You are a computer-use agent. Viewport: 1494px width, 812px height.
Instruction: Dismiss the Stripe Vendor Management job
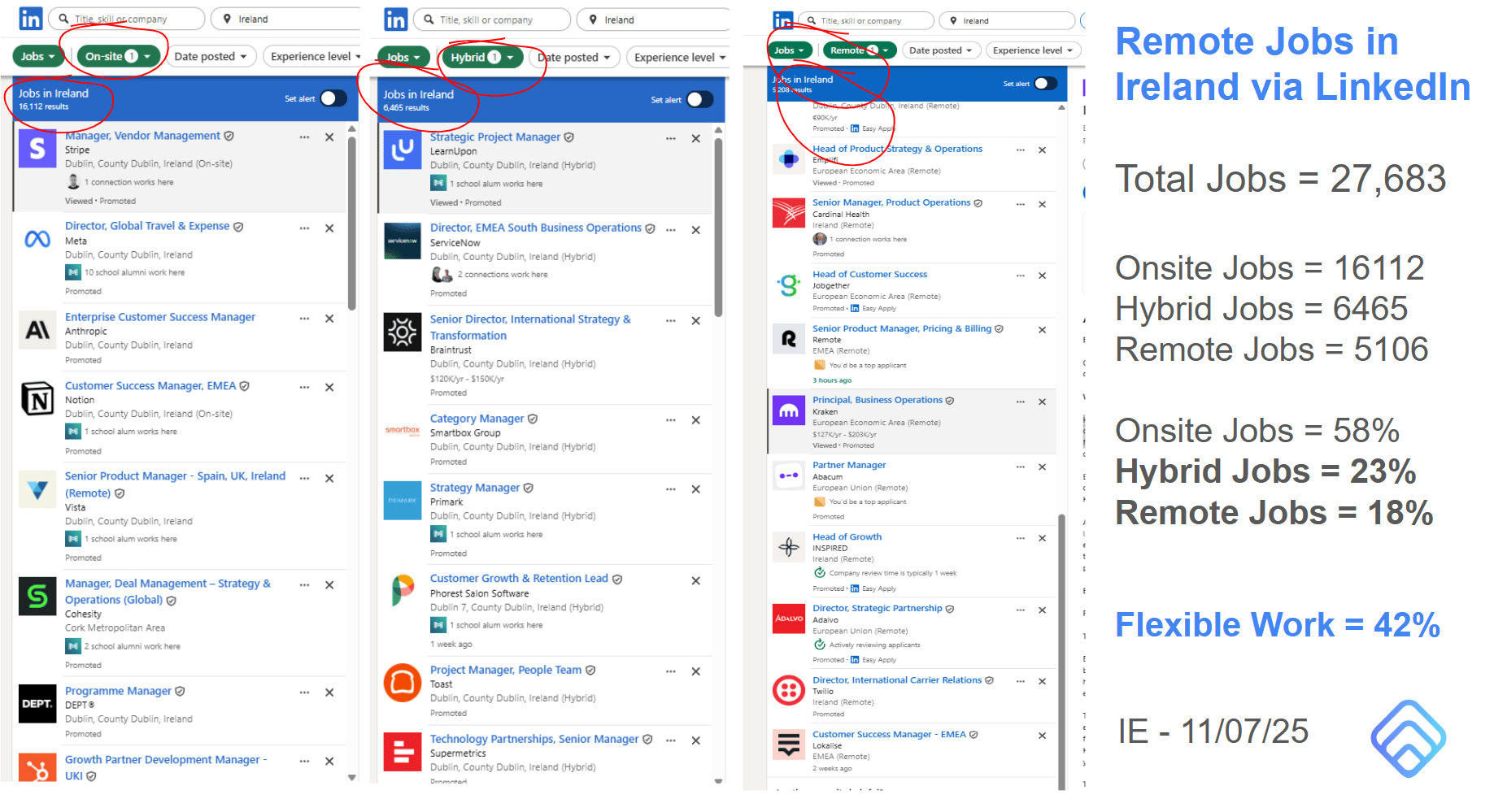click(x=329, y=137)
